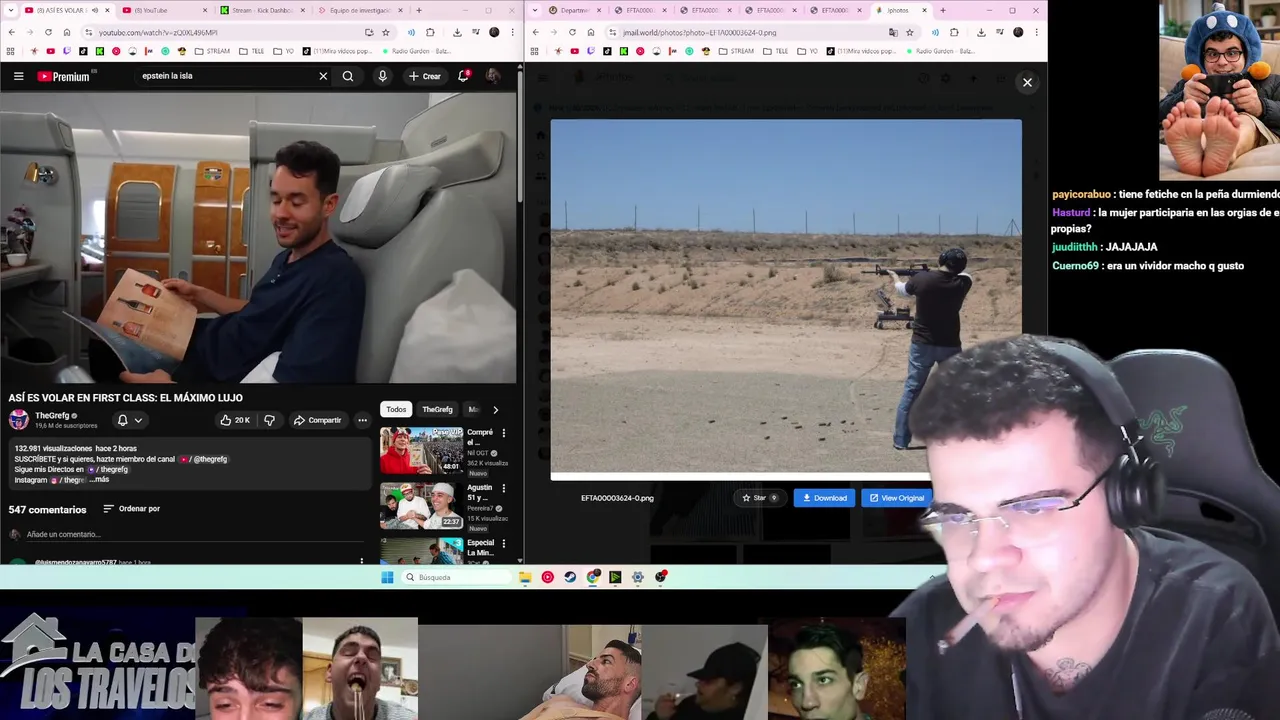Open home page in Jphotos browser window
The height and width of the screenshot is (720, 1280).
point(591,32)
